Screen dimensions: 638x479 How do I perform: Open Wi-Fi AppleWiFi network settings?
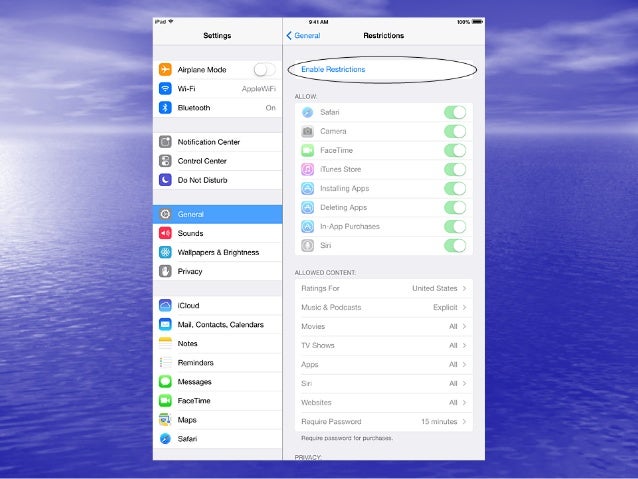(x=217, y=89)
